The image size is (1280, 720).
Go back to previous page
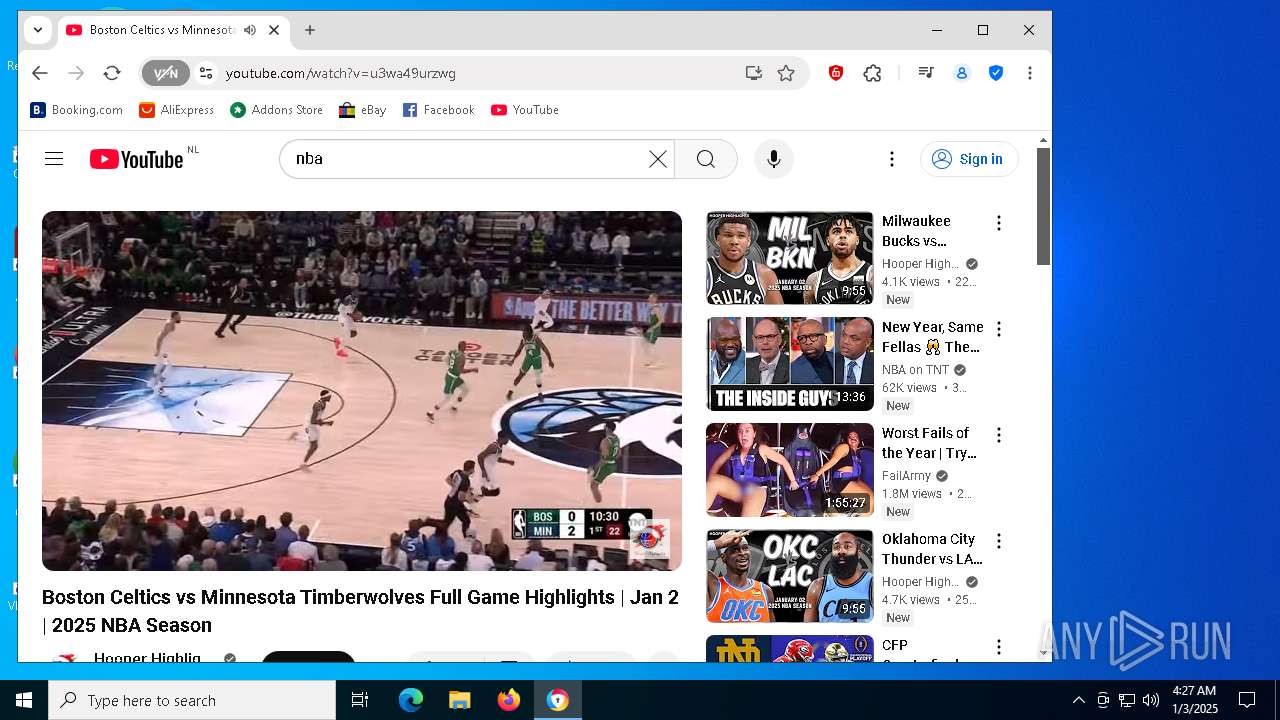tap(39, 73)
